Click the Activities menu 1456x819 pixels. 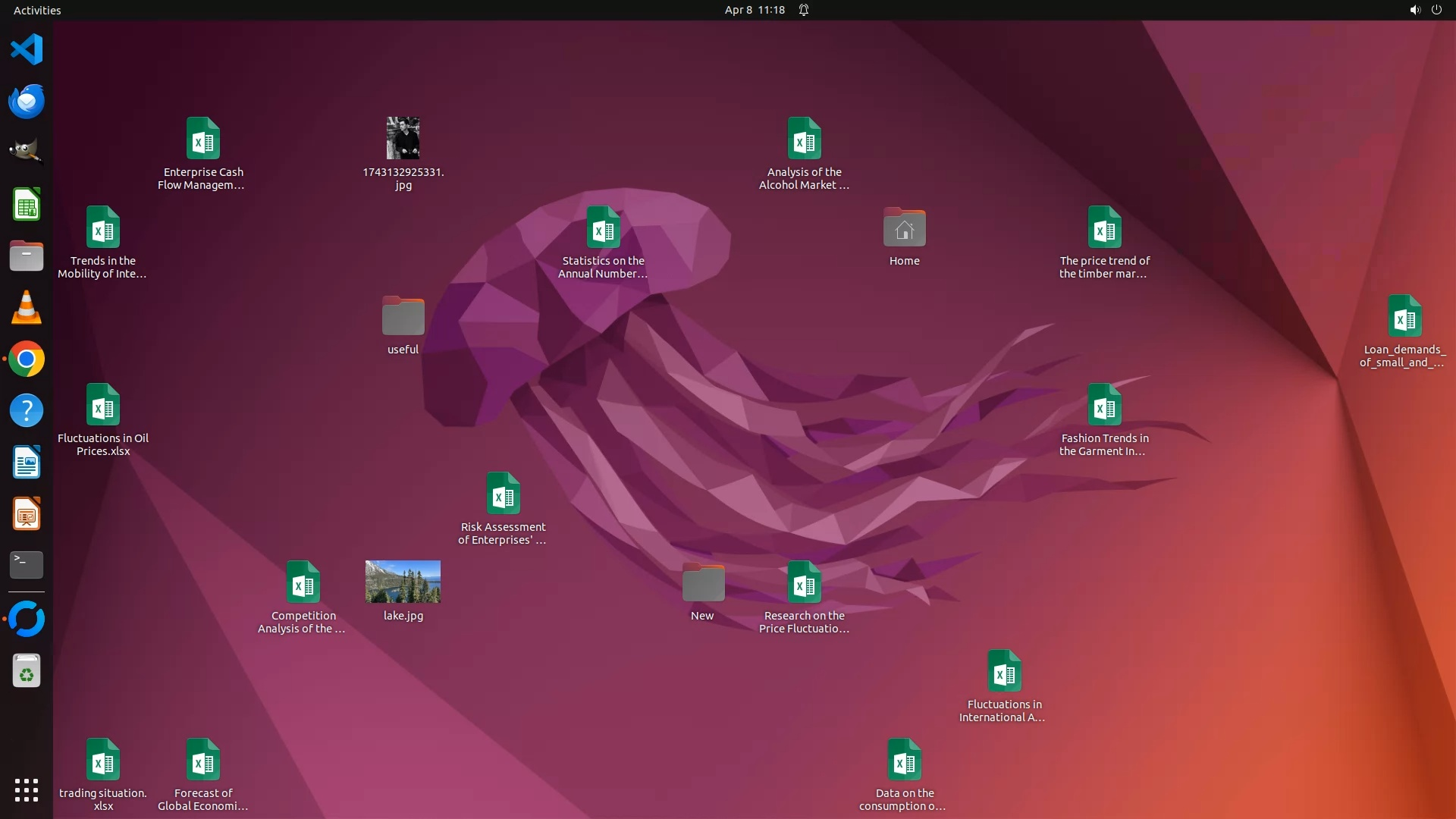click(37, 10)
